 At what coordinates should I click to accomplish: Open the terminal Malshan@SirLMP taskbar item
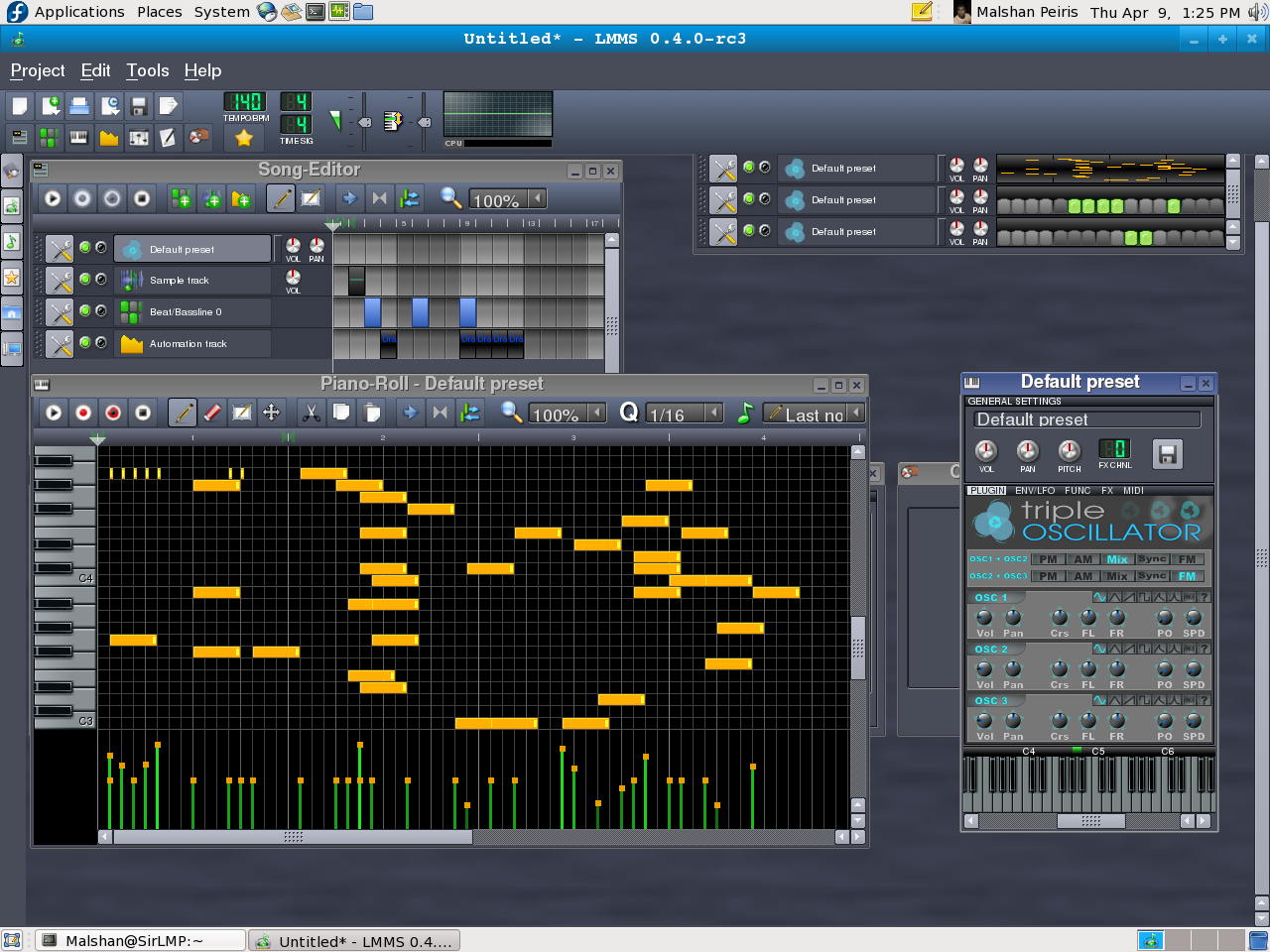(x=139, y=941)
